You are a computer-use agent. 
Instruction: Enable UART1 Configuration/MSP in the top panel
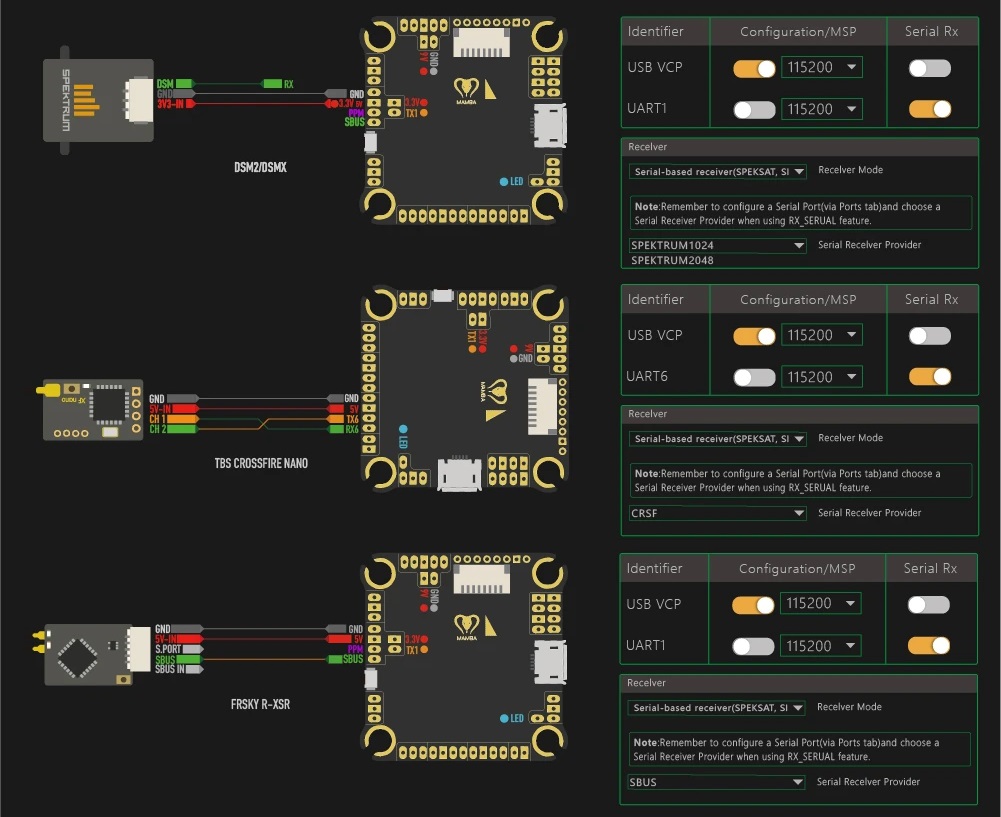[x=754, y=110]
